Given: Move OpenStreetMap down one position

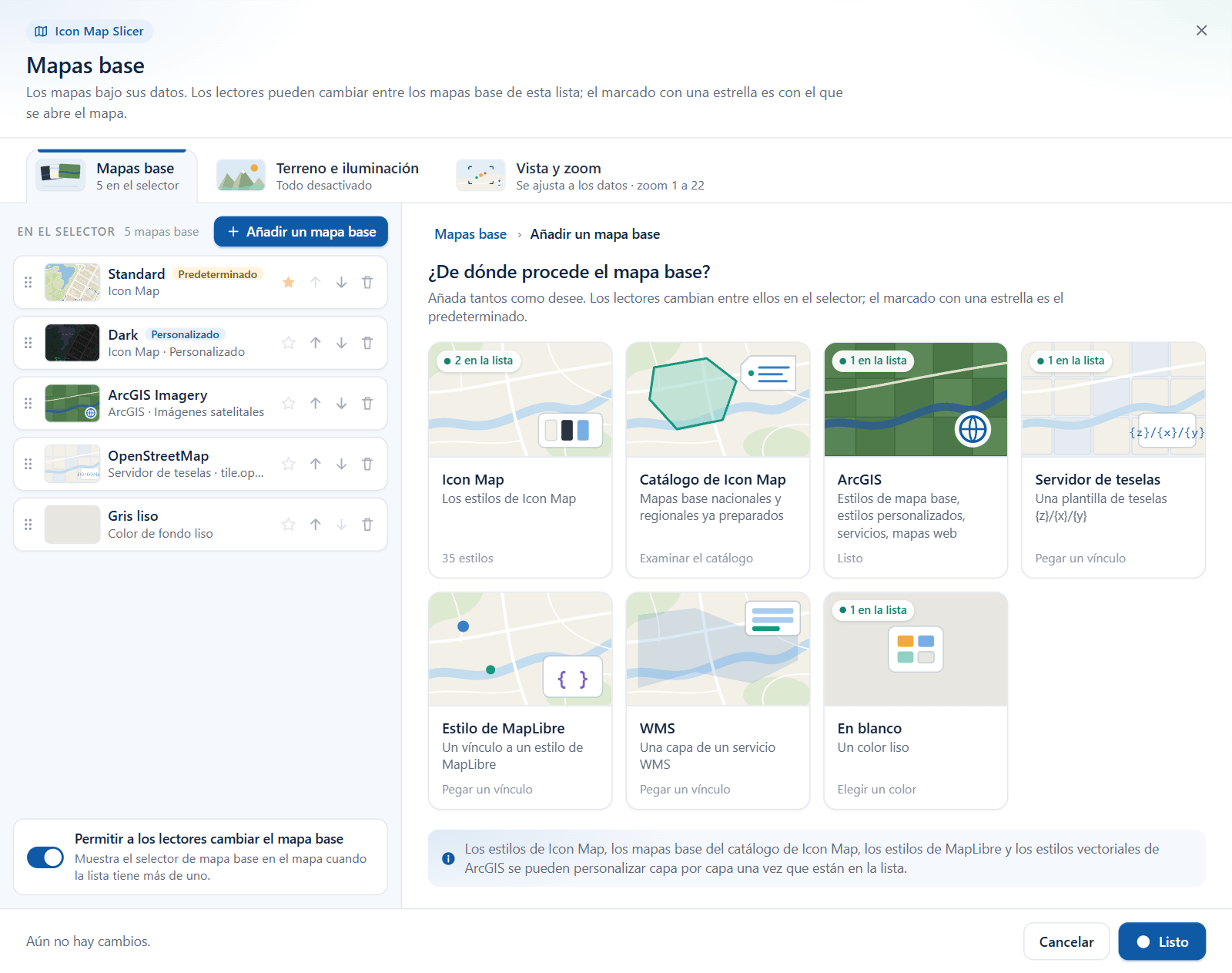Looking at the screenshot, I should coord(341,464).
